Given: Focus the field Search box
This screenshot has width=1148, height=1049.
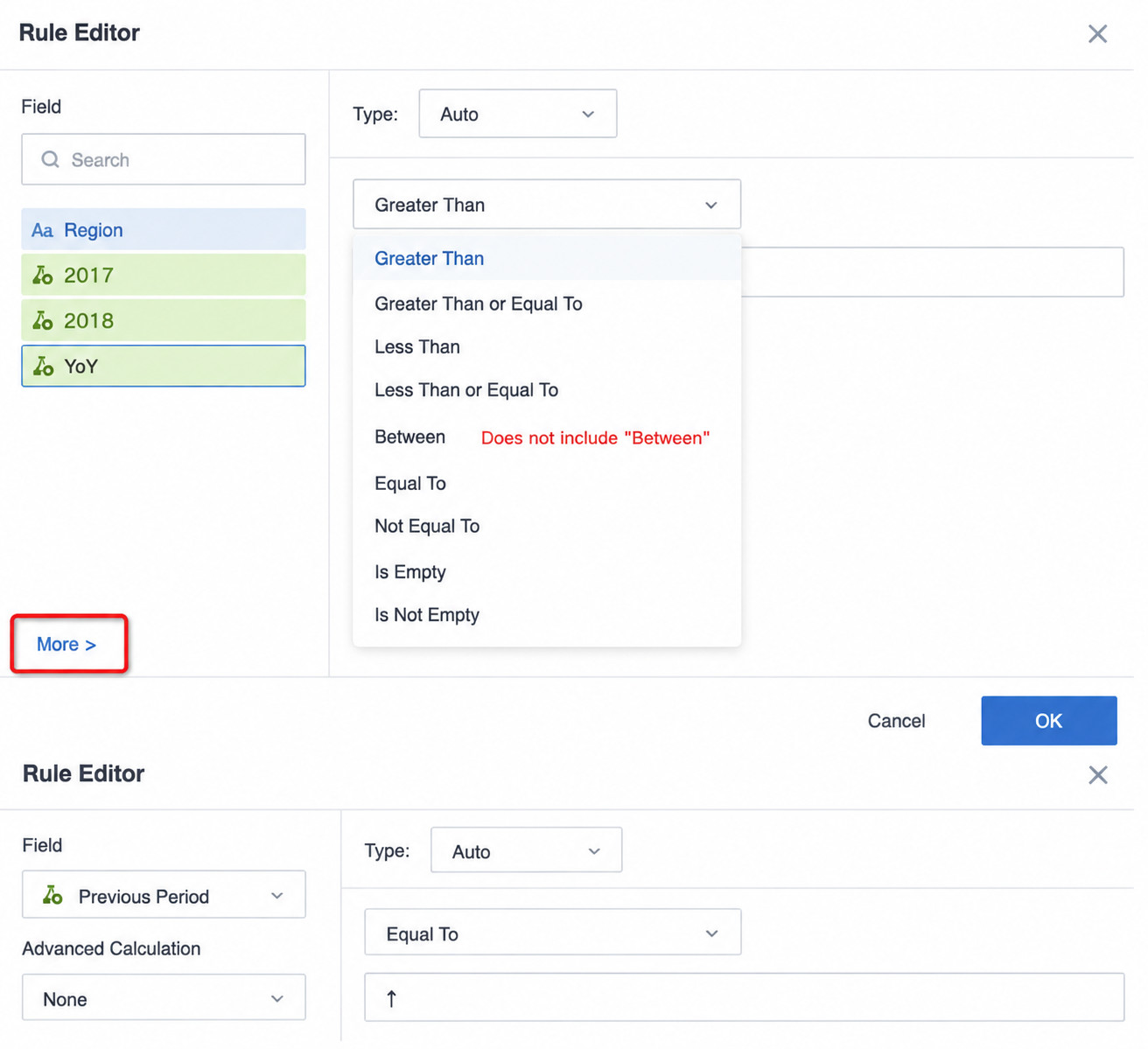Looking at the screenshot, I should [x=164, y=159].
